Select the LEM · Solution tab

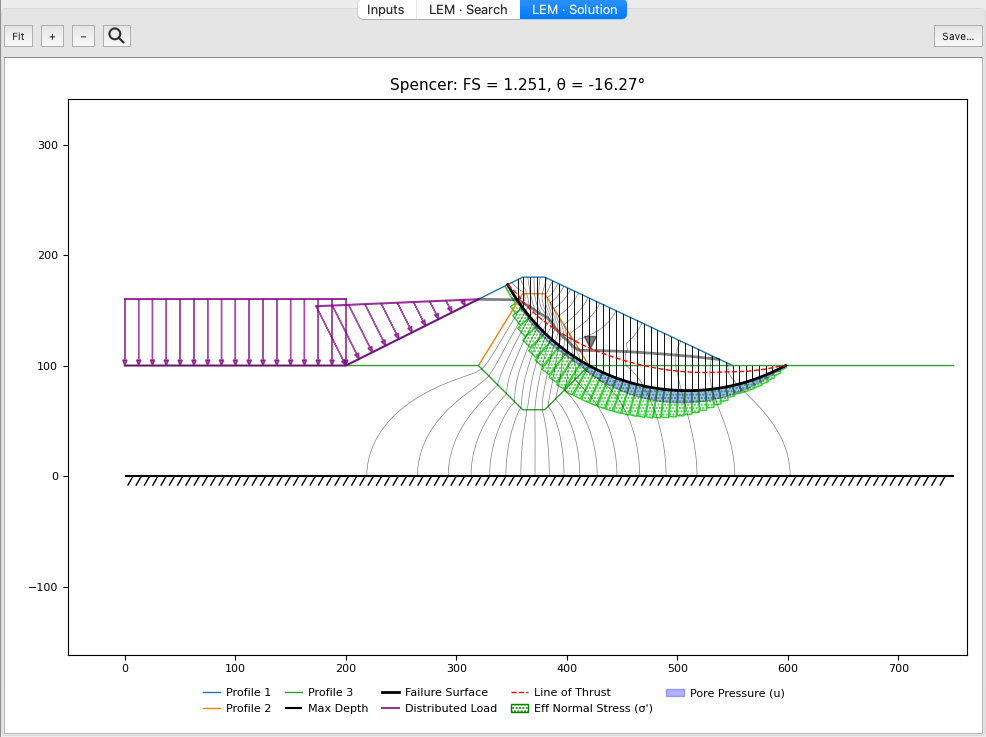[x=573, y=9]
